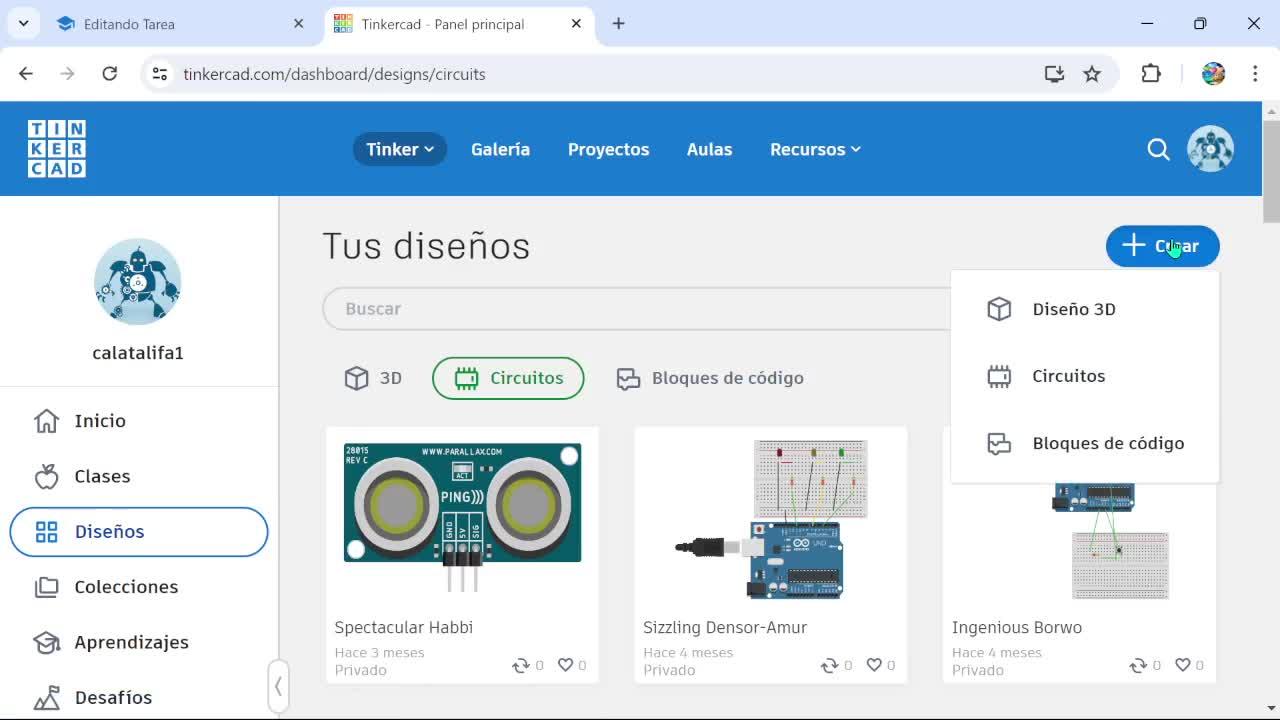This screenshot has width=1280, height=720.
Task: Choose Bloques de código from Crear menu
Action: coord(1085,443)
